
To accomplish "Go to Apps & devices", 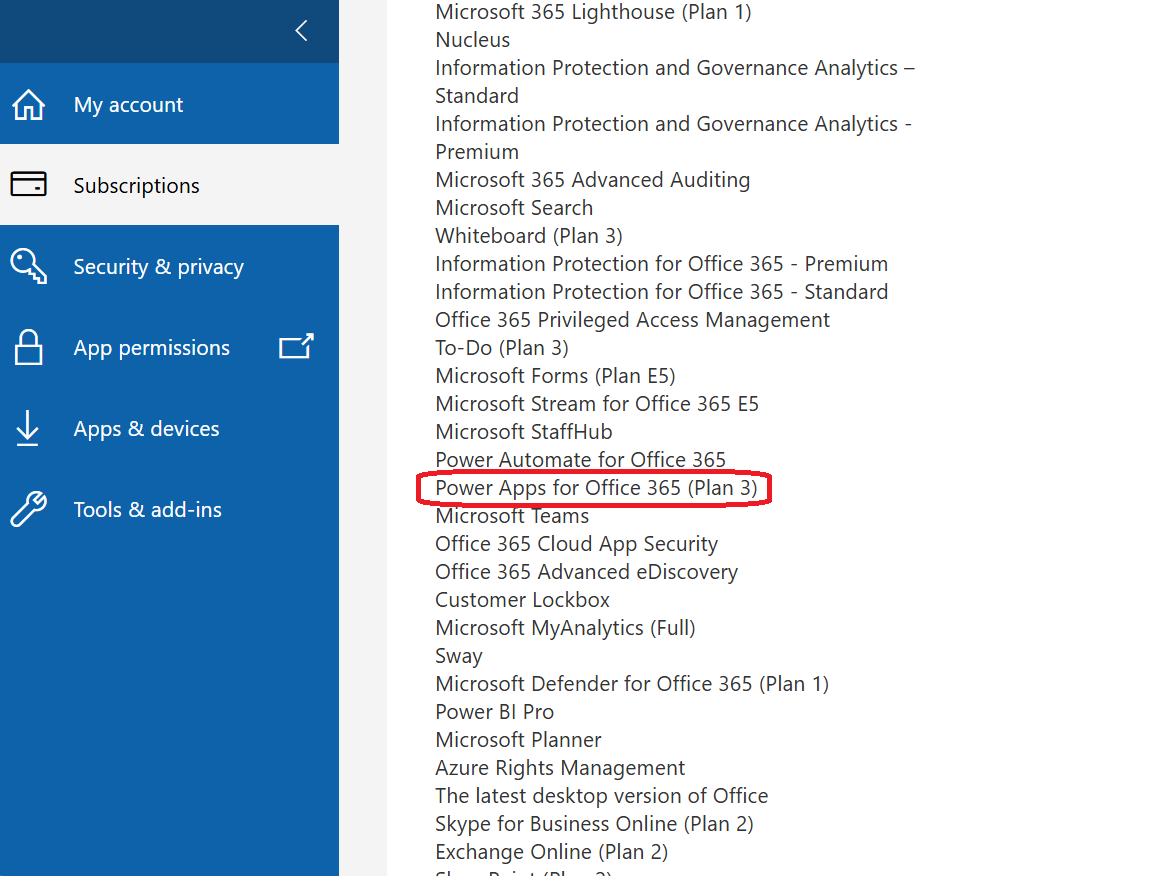I will 169,428.
